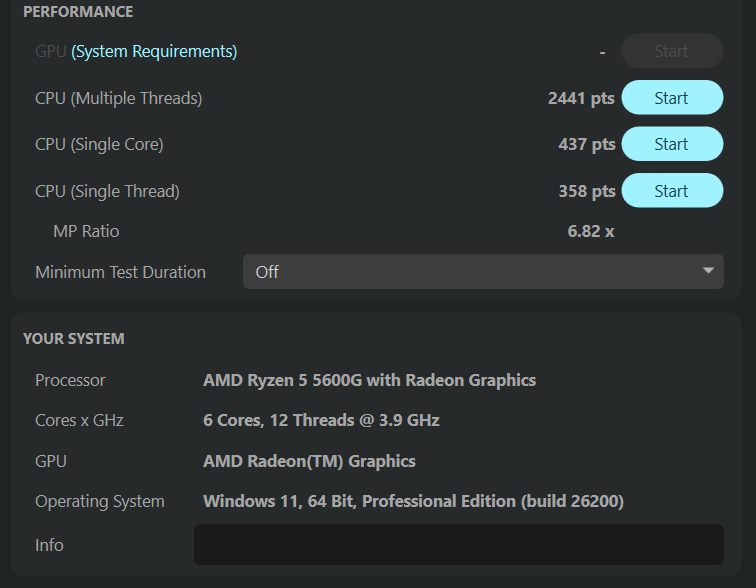
Task: Start the CPU Single Thread benchmark
Action: click(x=672, y=191)
